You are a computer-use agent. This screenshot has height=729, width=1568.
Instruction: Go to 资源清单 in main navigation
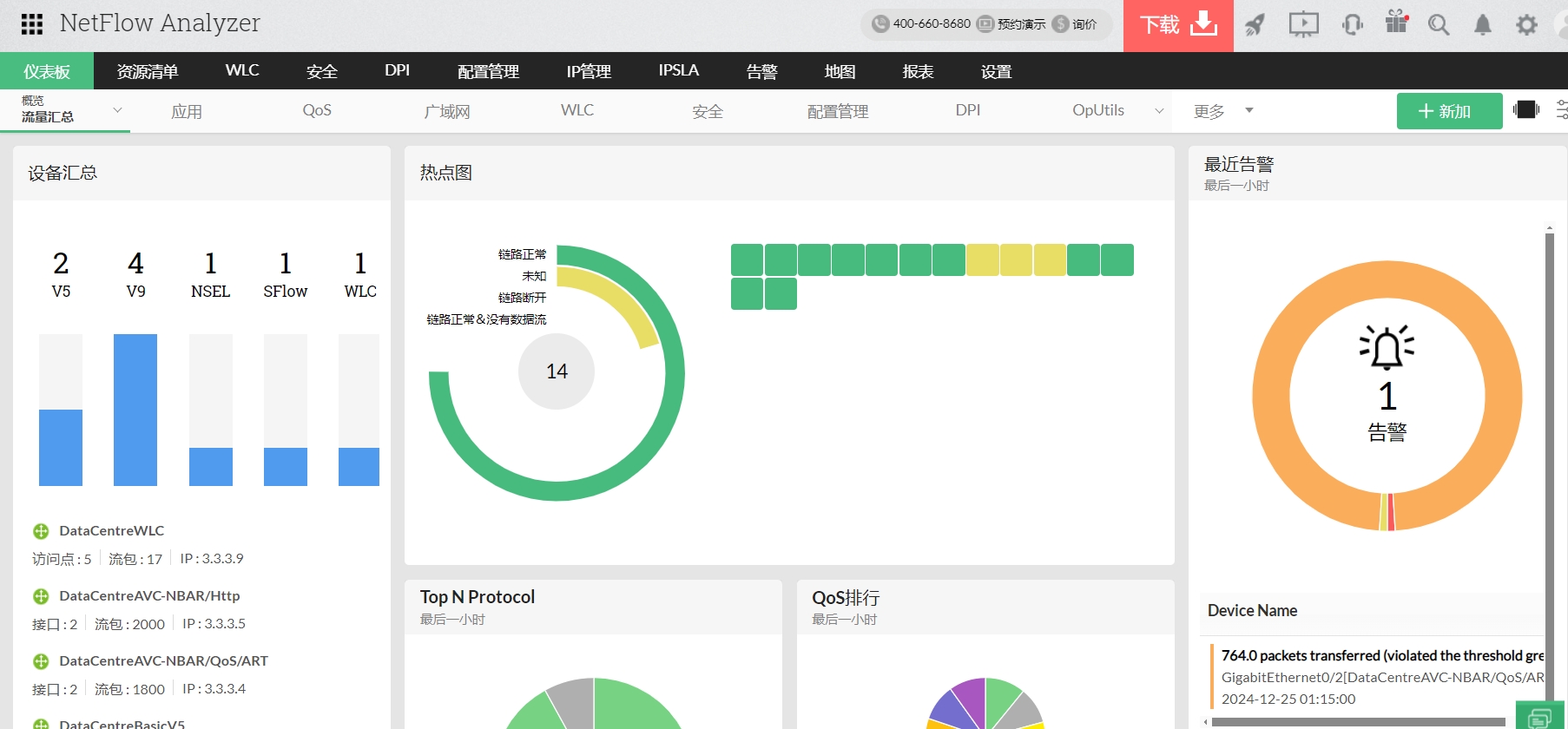[148, 71]
